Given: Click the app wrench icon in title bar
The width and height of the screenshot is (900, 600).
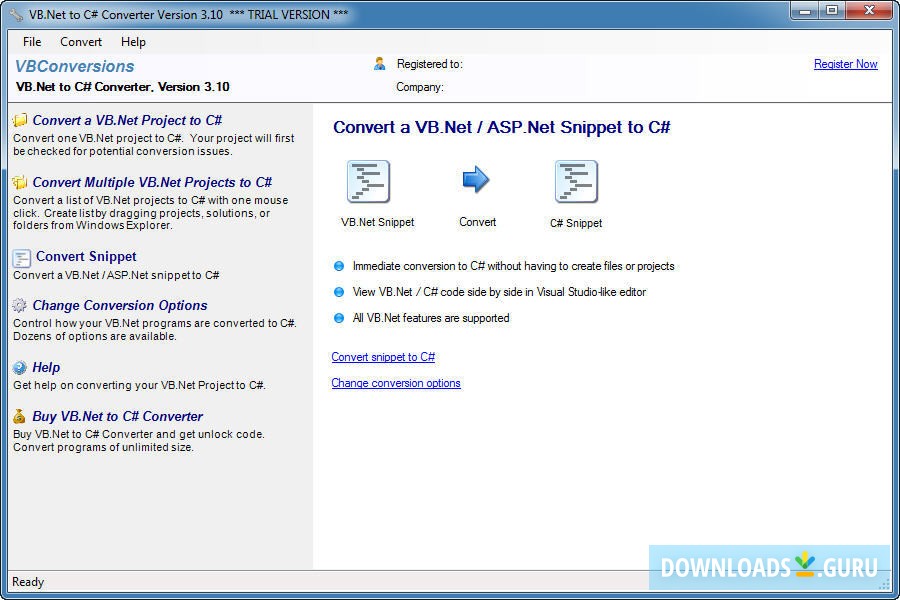Looking at the screenshot, I should [17, 14].
